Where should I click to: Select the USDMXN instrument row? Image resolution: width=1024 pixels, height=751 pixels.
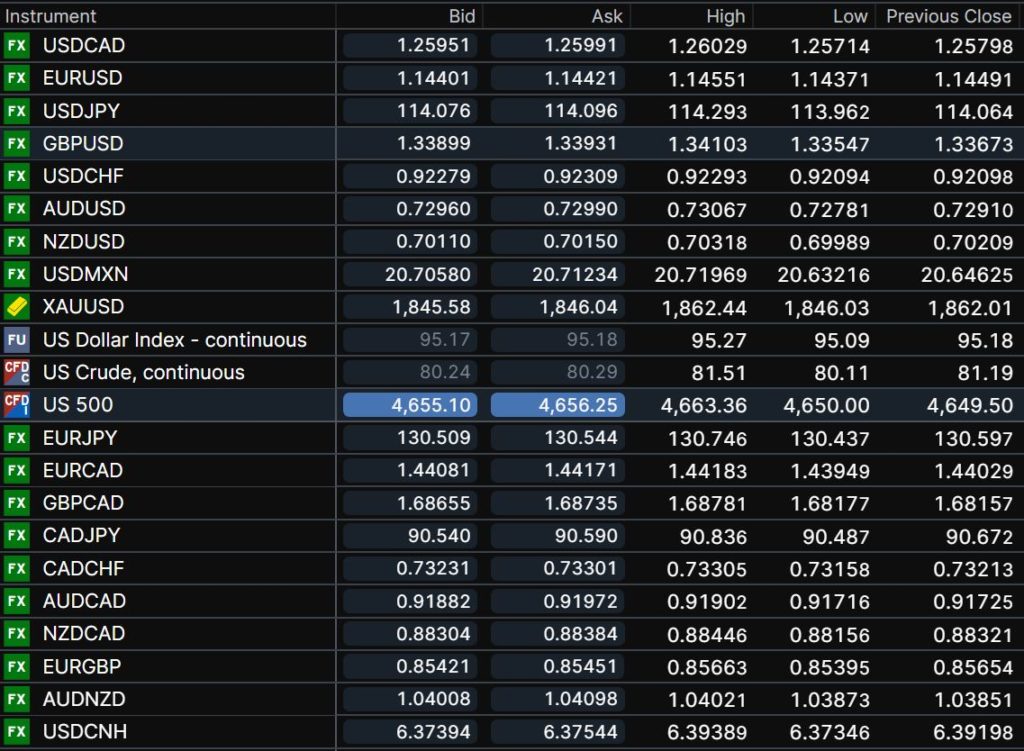click(x=85, y=274)
